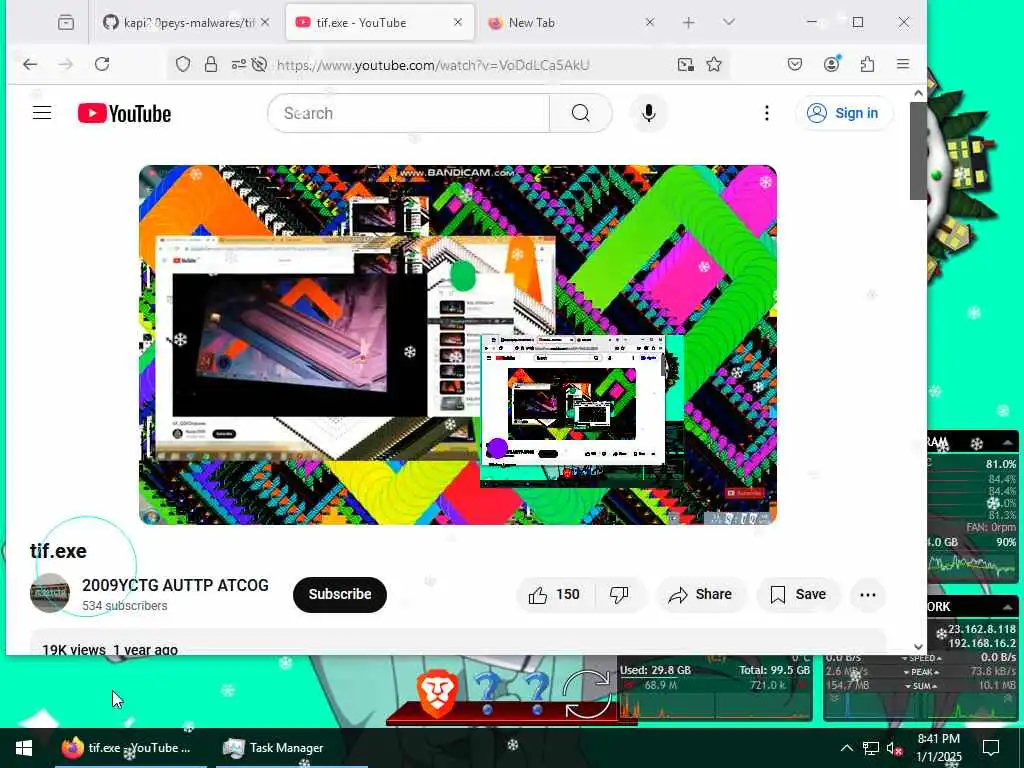Collapse the network widget panel arrow
Viewport: 1024px width, 768px height.
(1008, 607)
